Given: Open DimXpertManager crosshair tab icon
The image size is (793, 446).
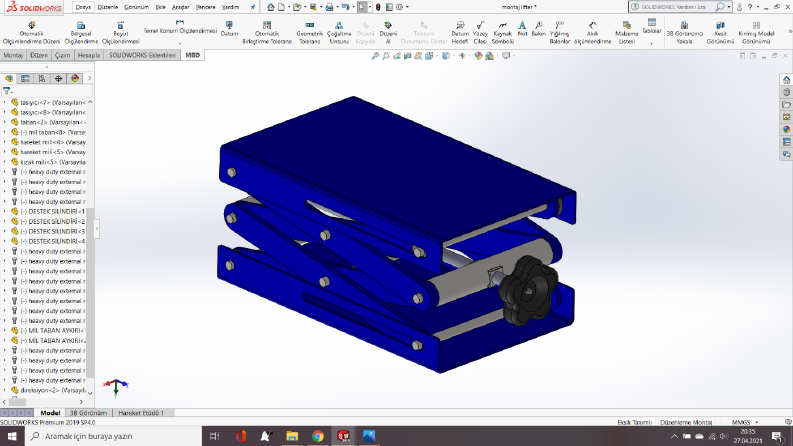Looking at the screenshot, I should click(x=59, y=78).
